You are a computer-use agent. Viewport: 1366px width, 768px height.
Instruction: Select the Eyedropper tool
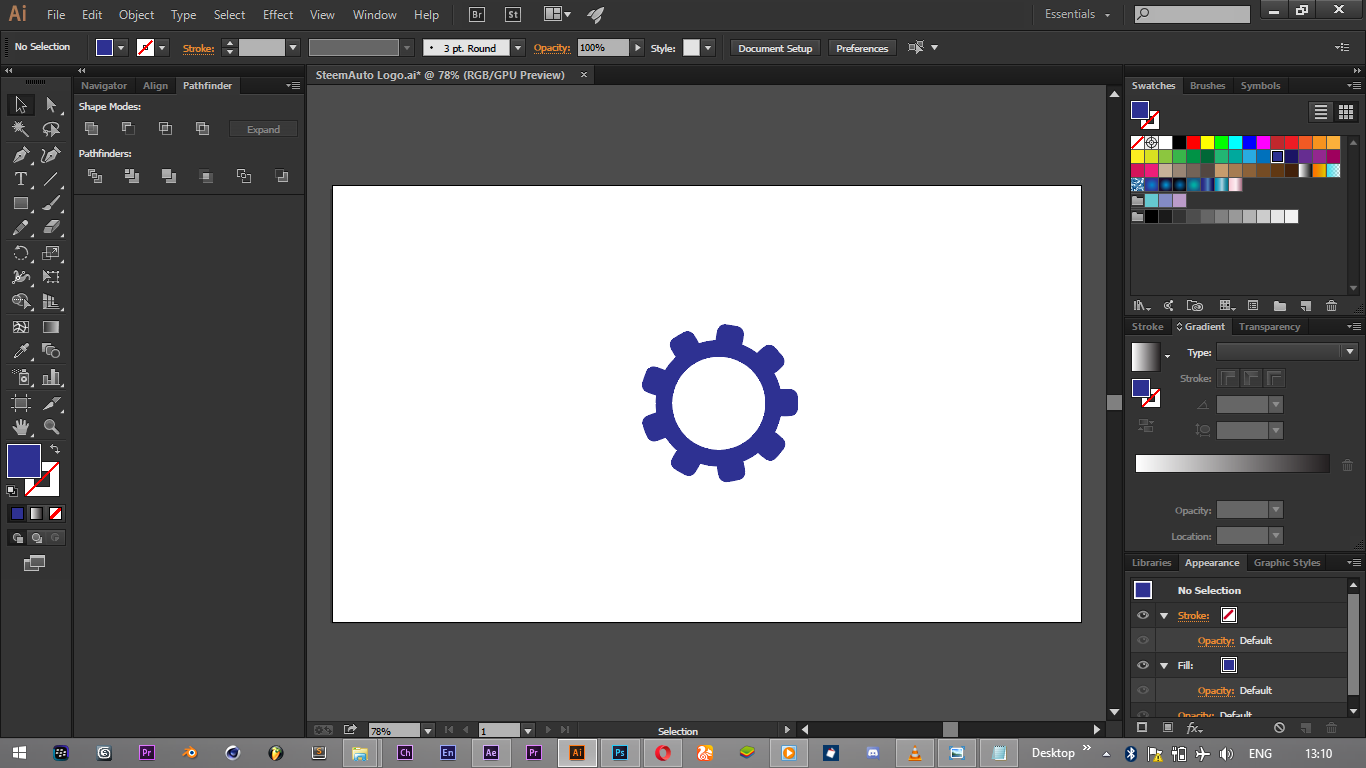tap(20, 351)
